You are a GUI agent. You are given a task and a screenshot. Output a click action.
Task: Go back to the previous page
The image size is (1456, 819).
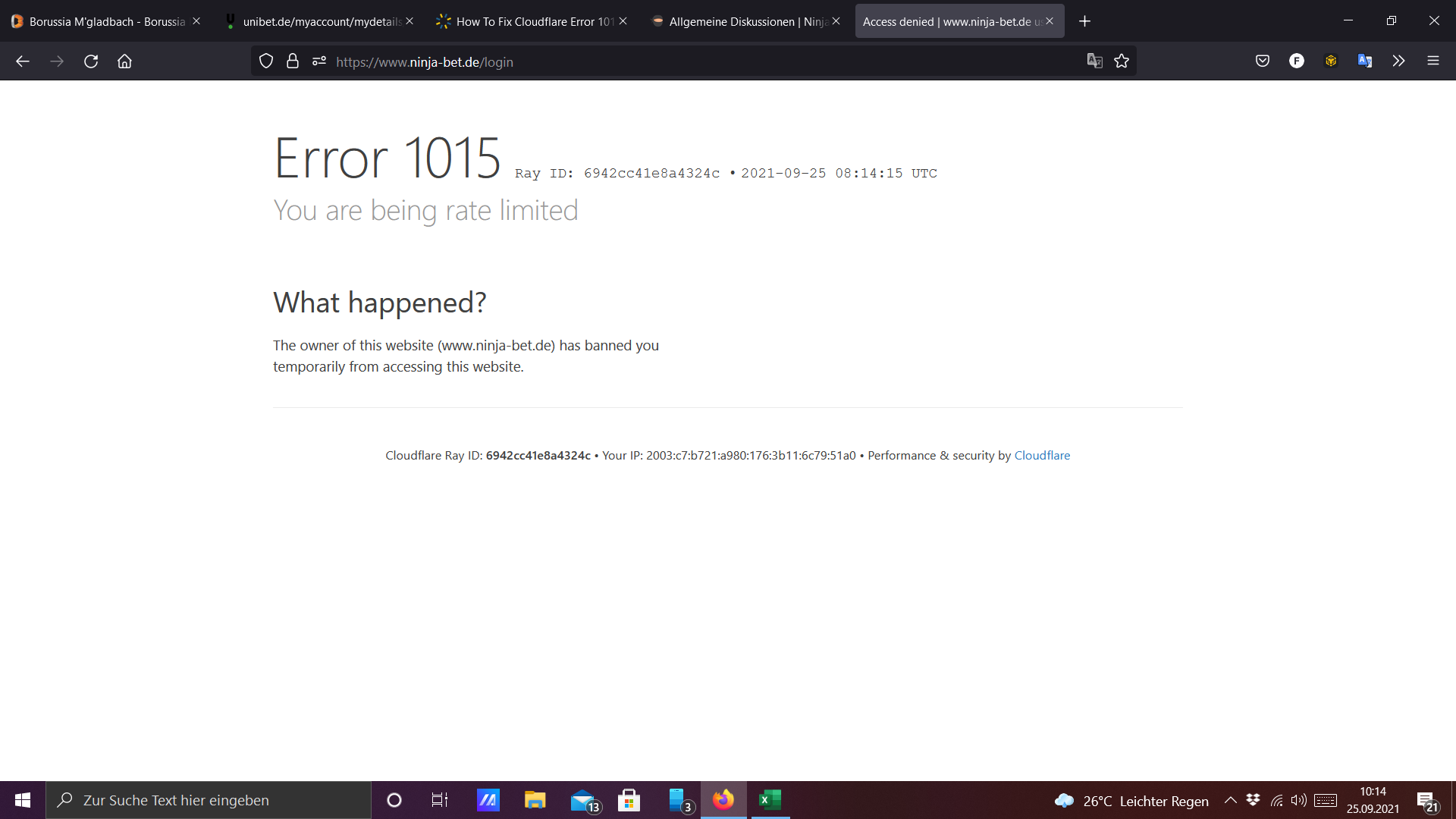tap(23, 61)
